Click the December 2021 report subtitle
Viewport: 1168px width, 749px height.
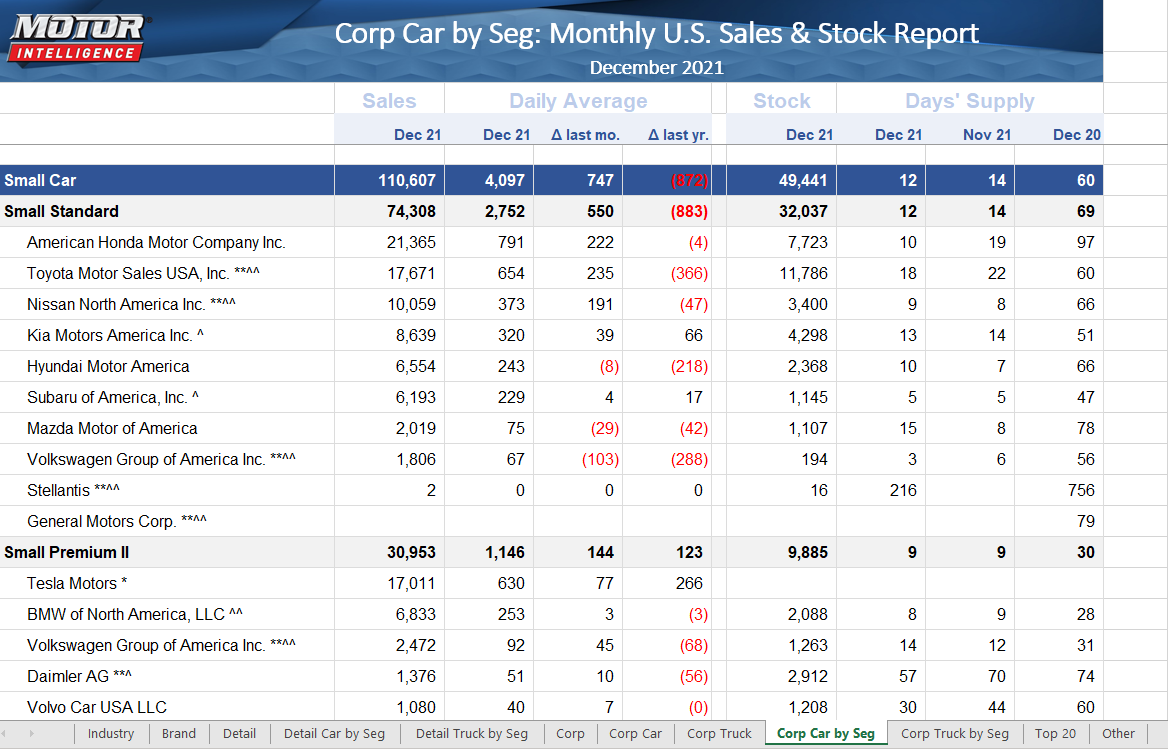[656, 68]
